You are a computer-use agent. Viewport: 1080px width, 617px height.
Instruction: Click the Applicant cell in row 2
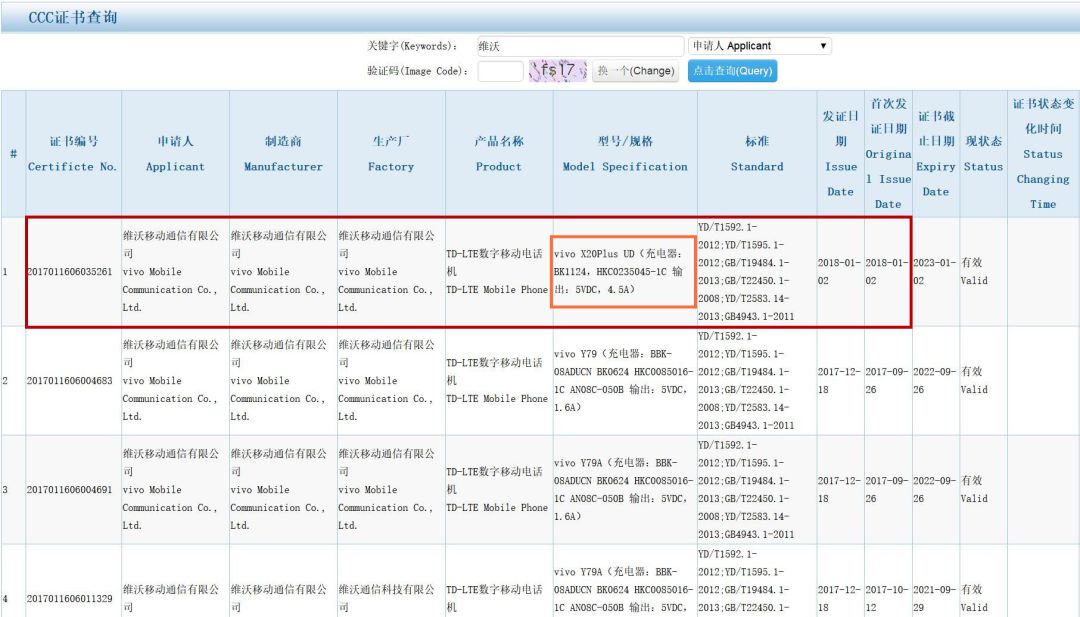(175, 380)
